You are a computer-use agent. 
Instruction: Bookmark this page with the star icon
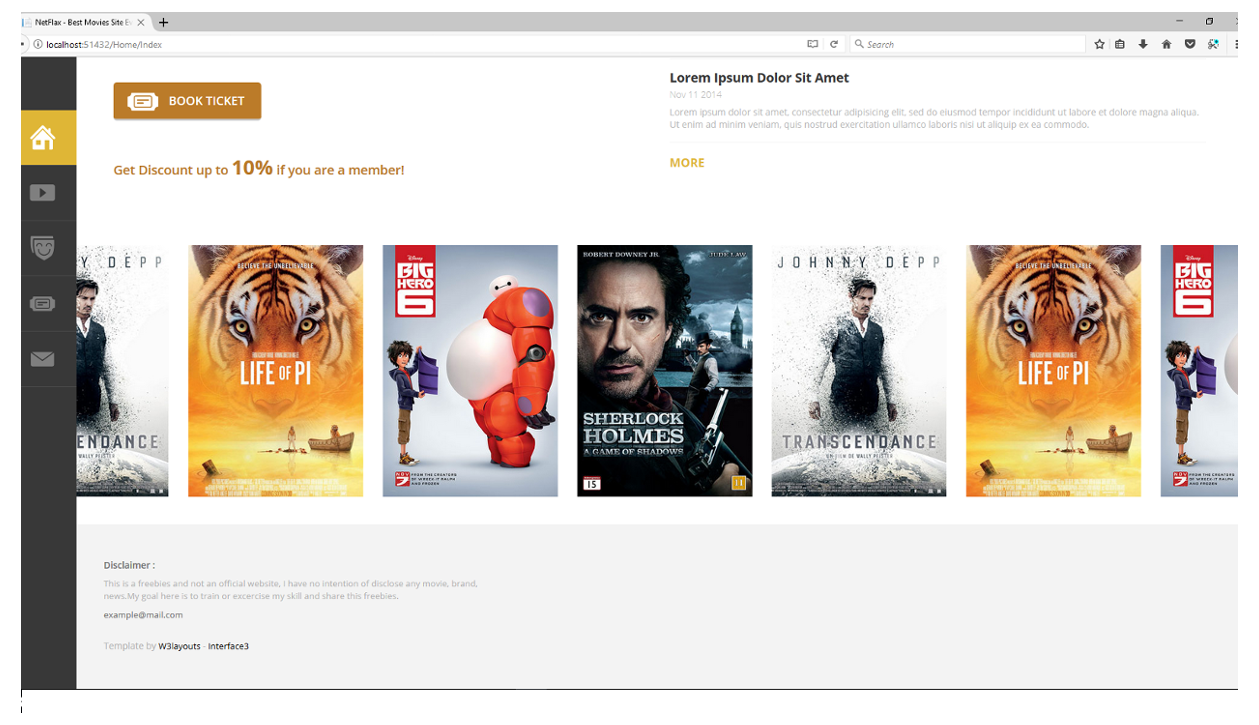click(1099, 44)
